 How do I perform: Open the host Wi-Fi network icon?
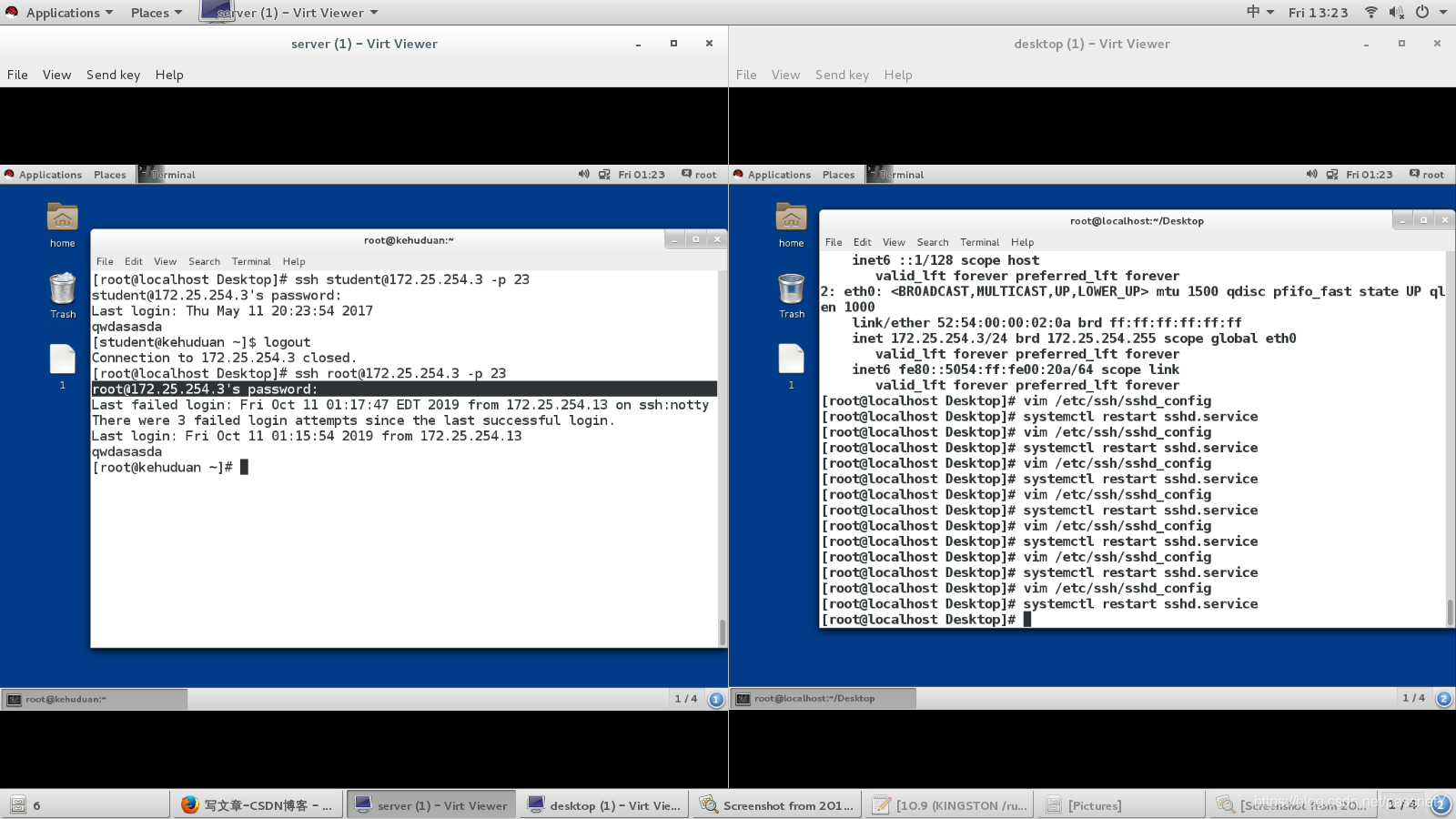[1370, 12]
